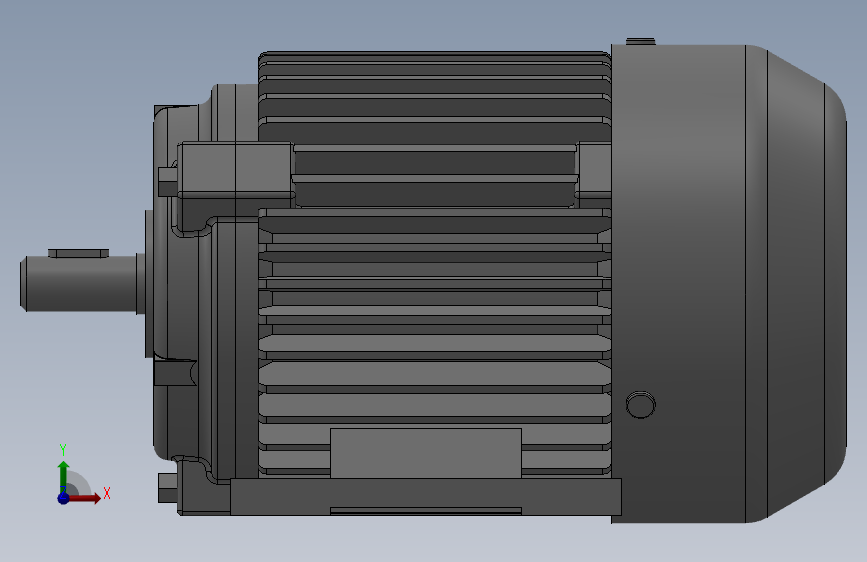
Task: Select the large fan cover housing
Action: point(729,284)
